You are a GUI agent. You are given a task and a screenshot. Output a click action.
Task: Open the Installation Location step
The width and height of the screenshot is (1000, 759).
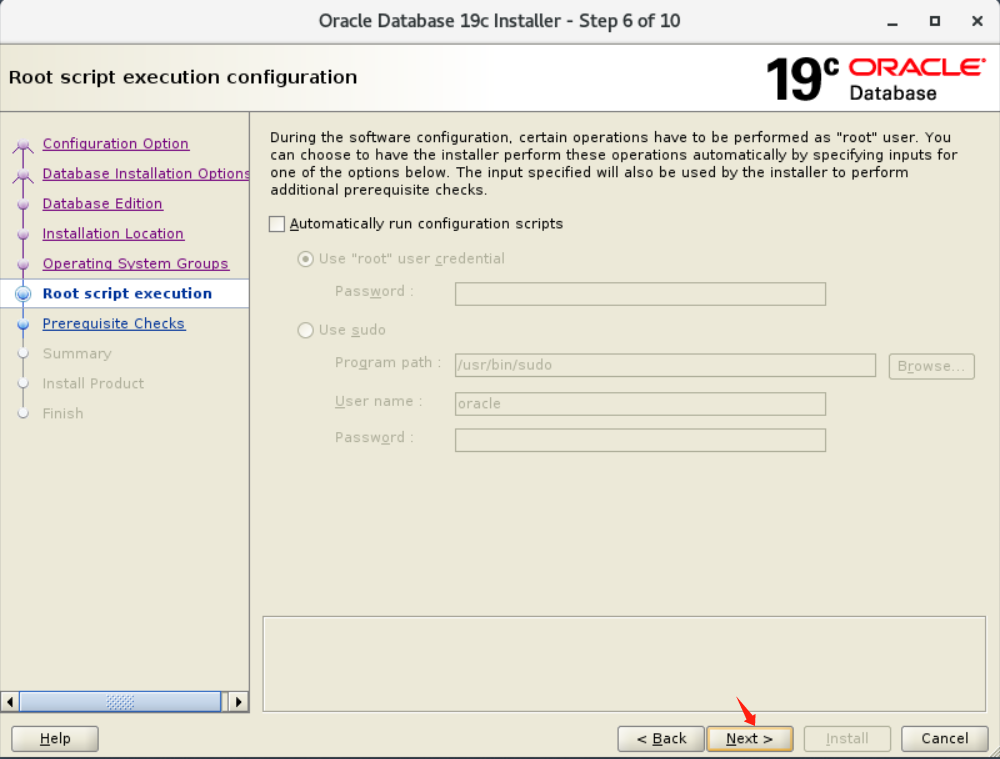point(114,233)
